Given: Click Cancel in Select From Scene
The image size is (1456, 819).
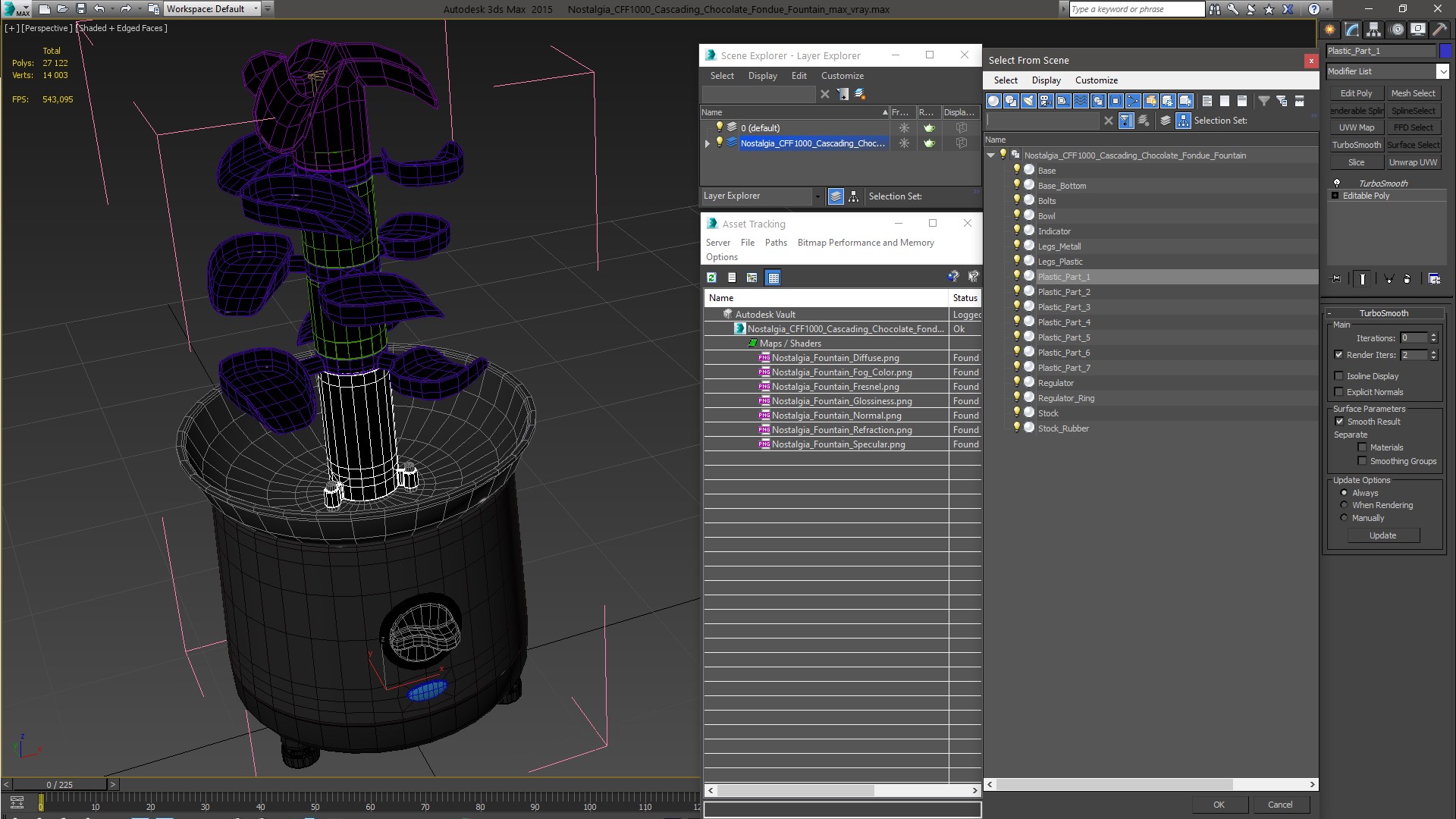Looking at the screenshot, I should (1280, 805).
